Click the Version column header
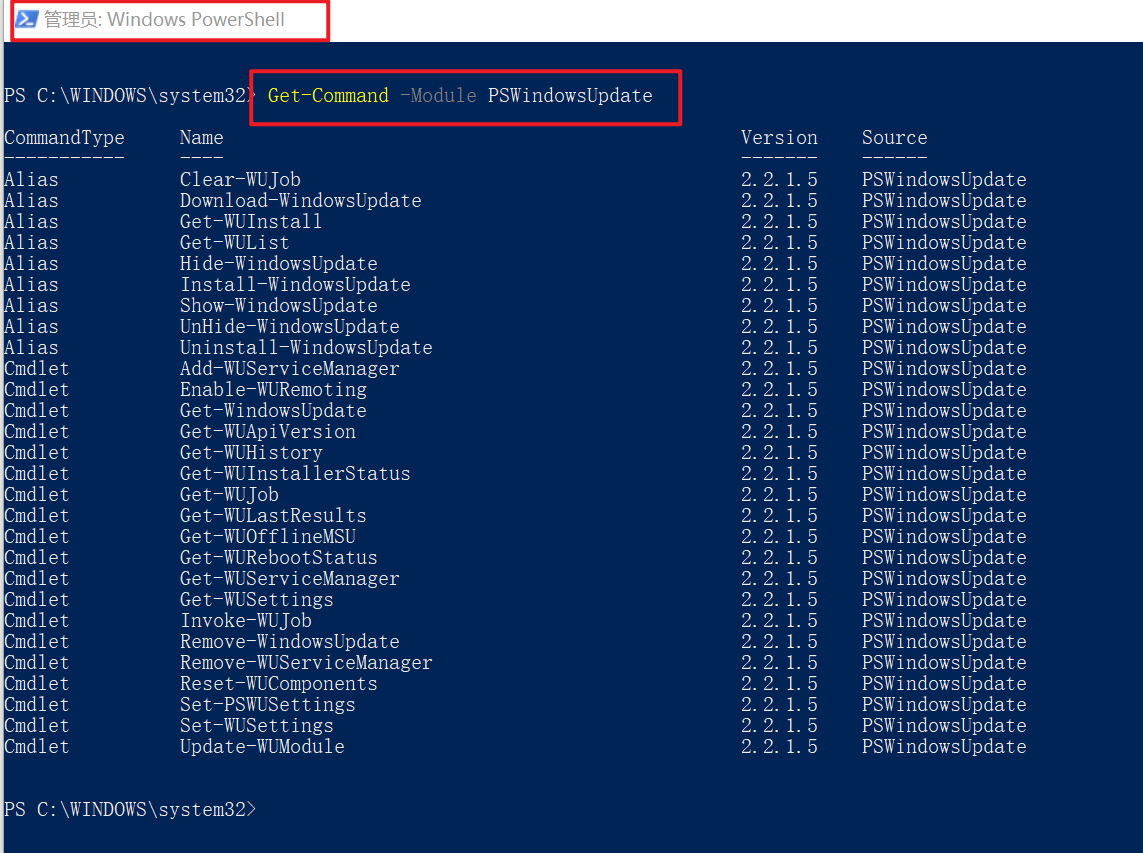The width and height of the screenshot is (1143, 853). coord(779,138)
